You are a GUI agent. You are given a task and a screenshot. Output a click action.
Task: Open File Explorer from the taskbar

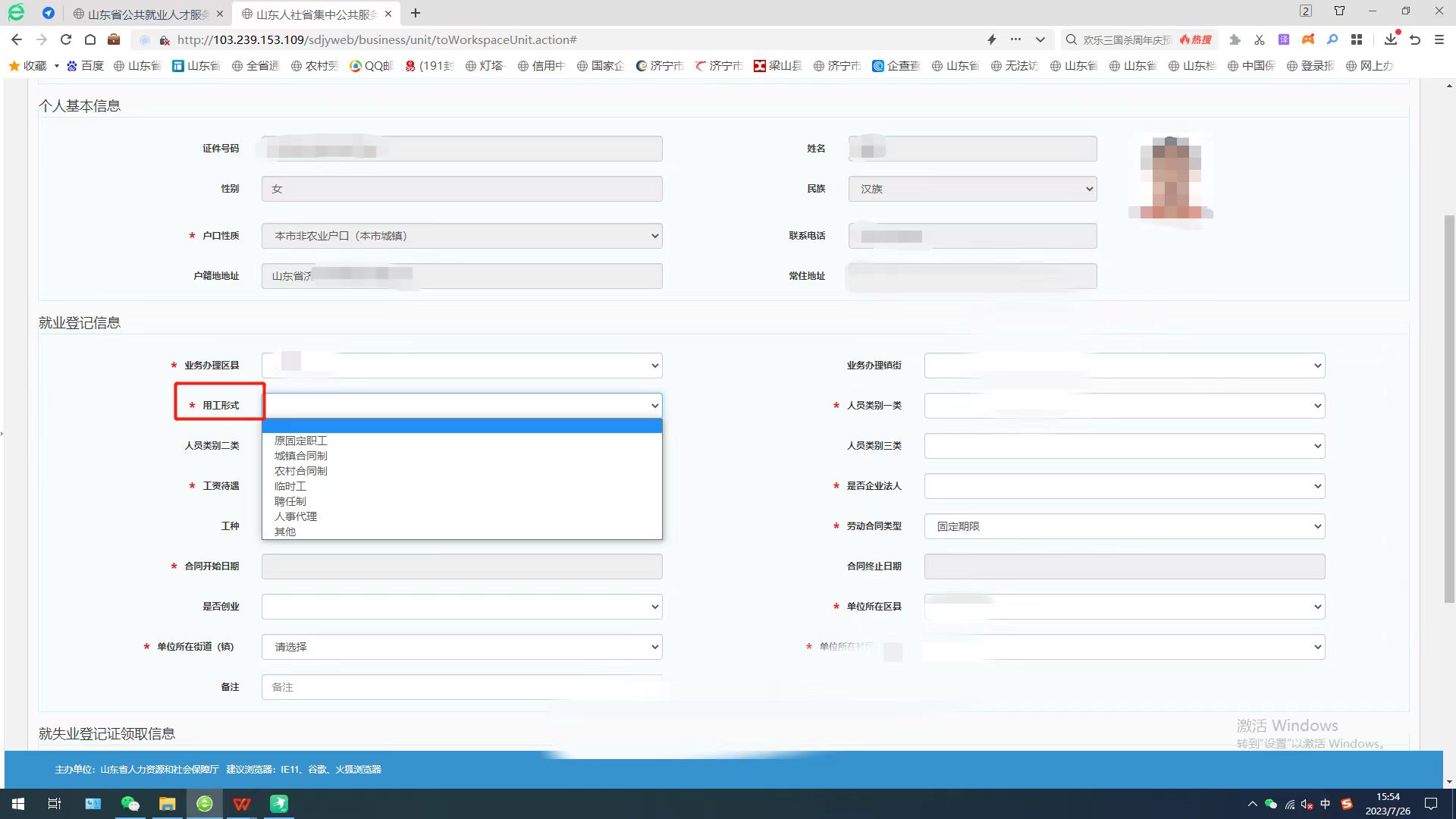(168, 804)
